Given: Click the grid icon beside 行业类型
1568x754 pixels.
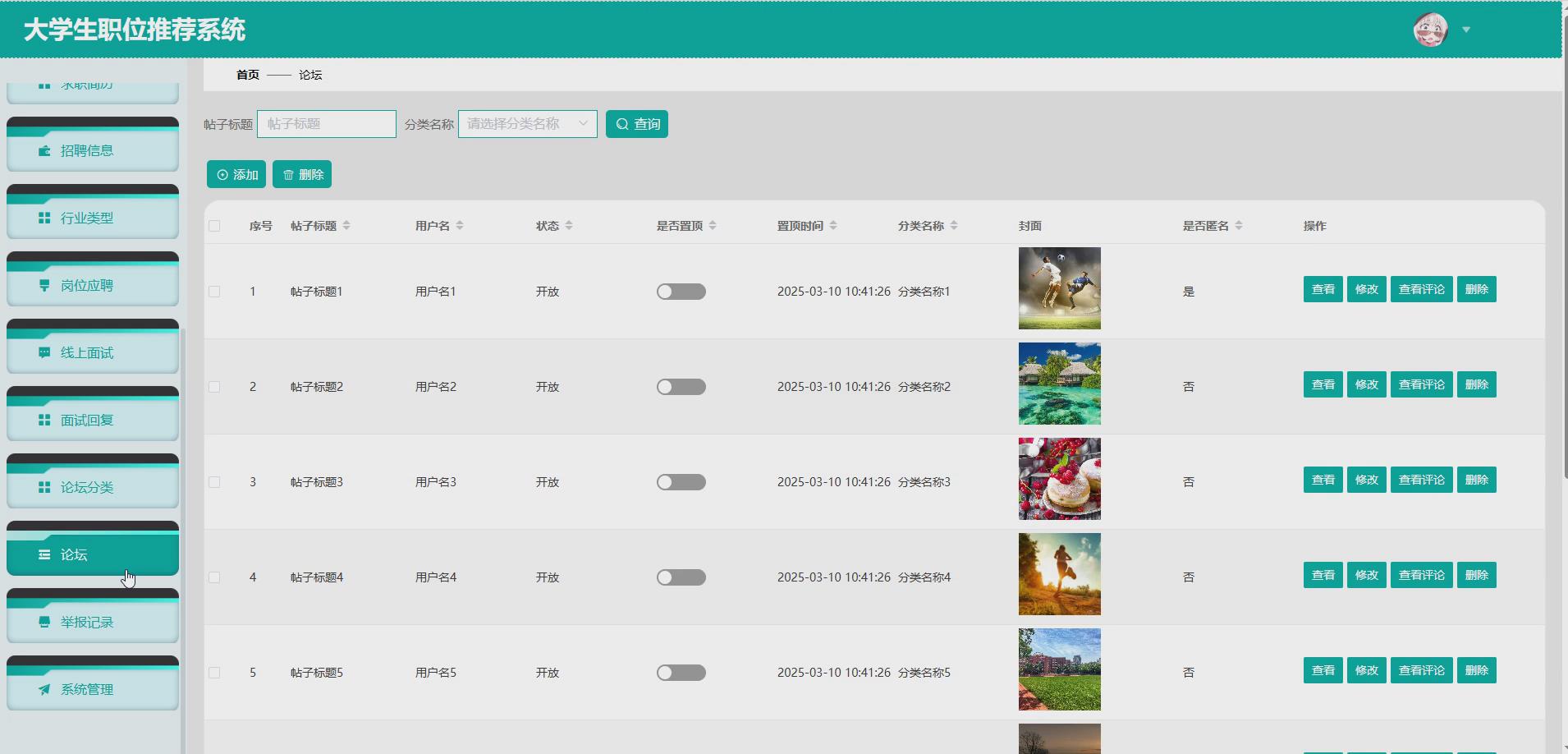Looking at the screenshot, I should (x=44, y=218).
